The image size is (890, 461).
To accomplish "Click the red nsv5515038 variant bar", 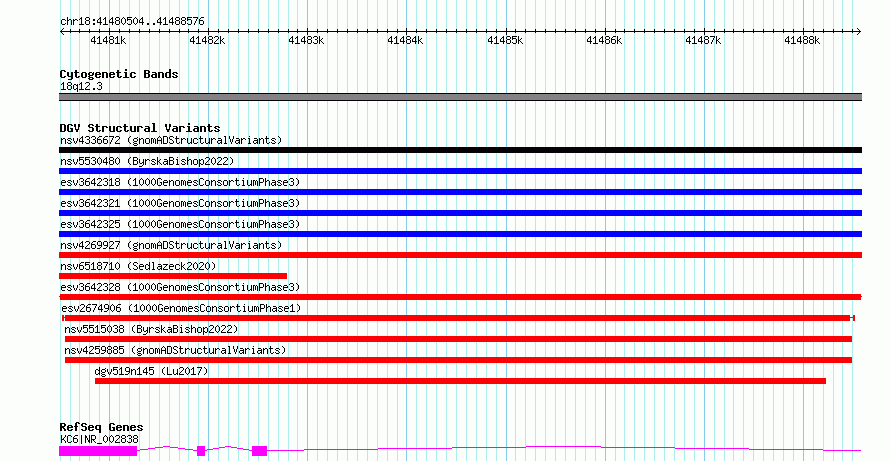I will click(459, 340).
